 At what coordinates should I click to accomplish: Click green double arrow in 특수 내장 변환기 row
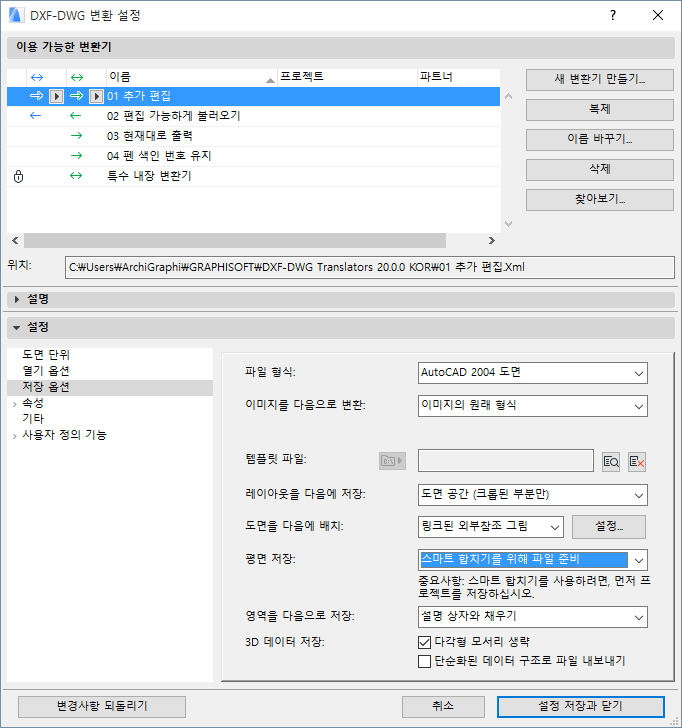(x=76, y=176)
